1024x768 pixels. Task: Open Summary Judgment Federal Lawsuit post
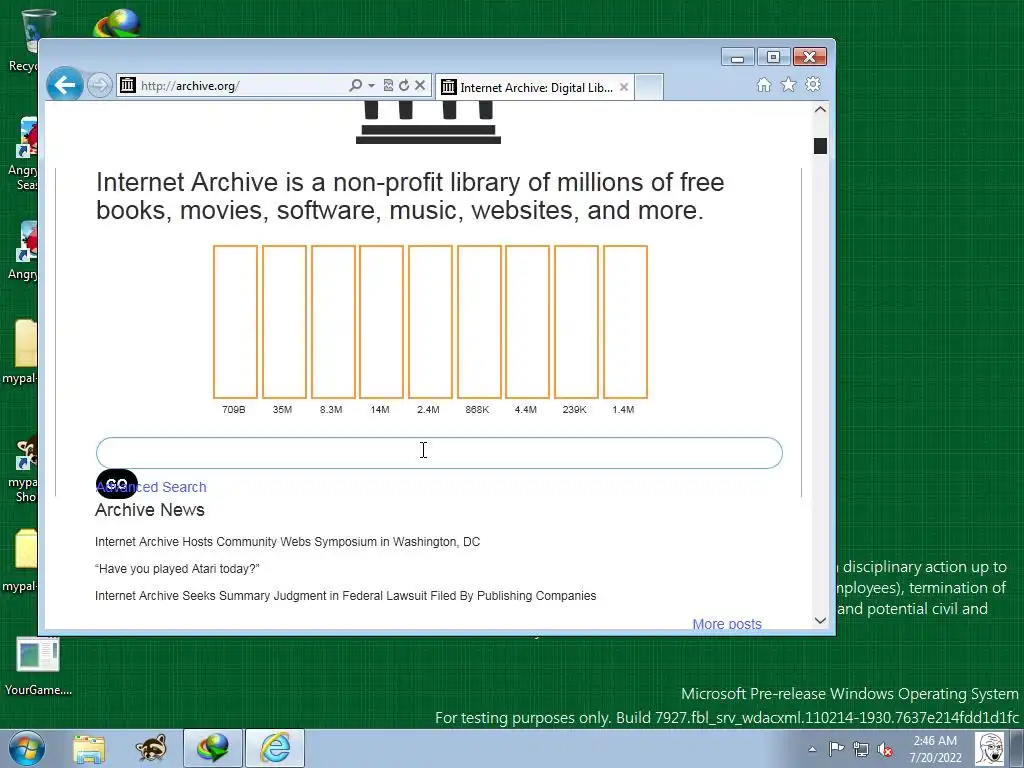click(345, 596)
